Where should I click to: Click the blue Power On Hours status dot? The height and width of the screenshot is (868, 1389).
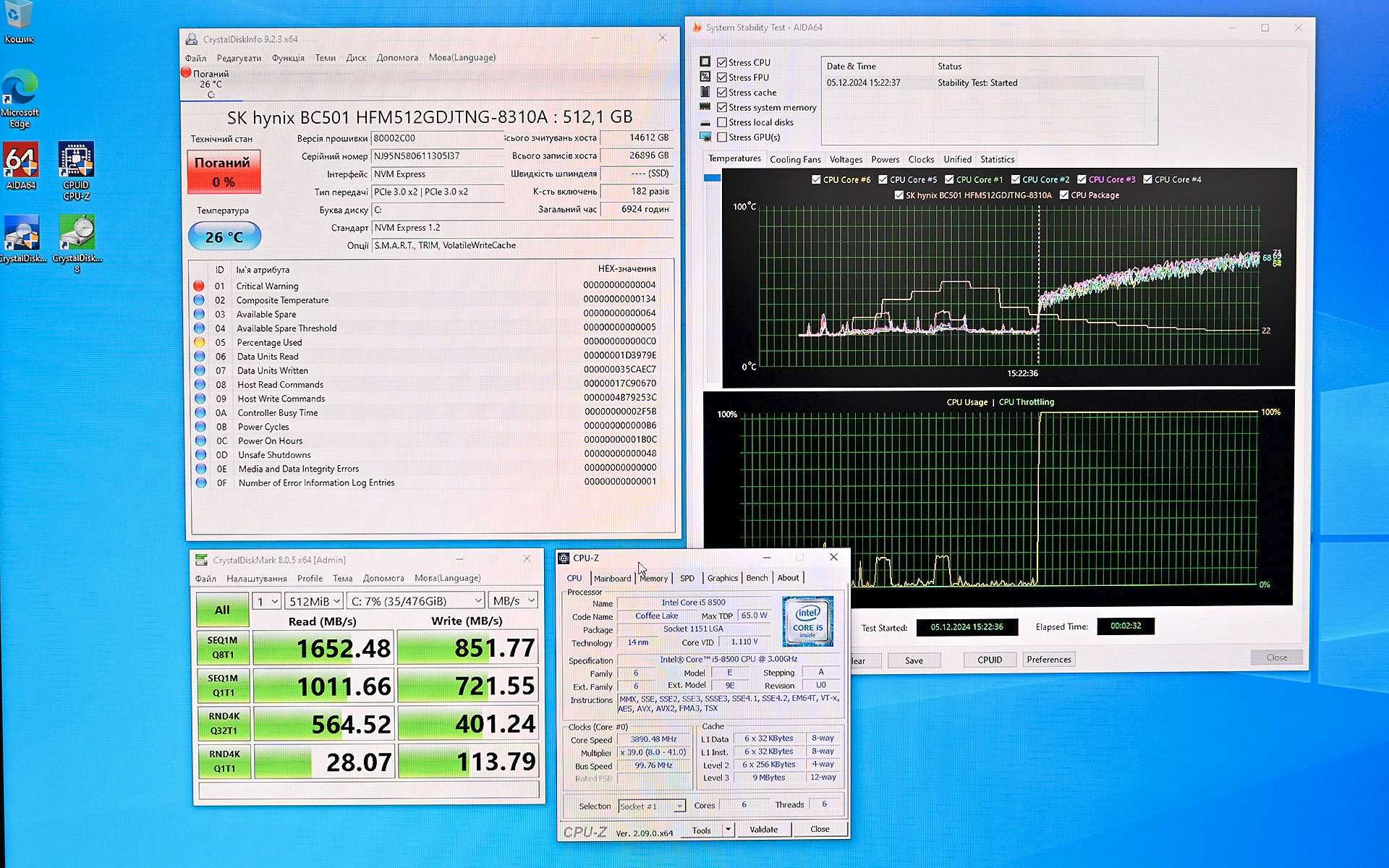(200, 441)
